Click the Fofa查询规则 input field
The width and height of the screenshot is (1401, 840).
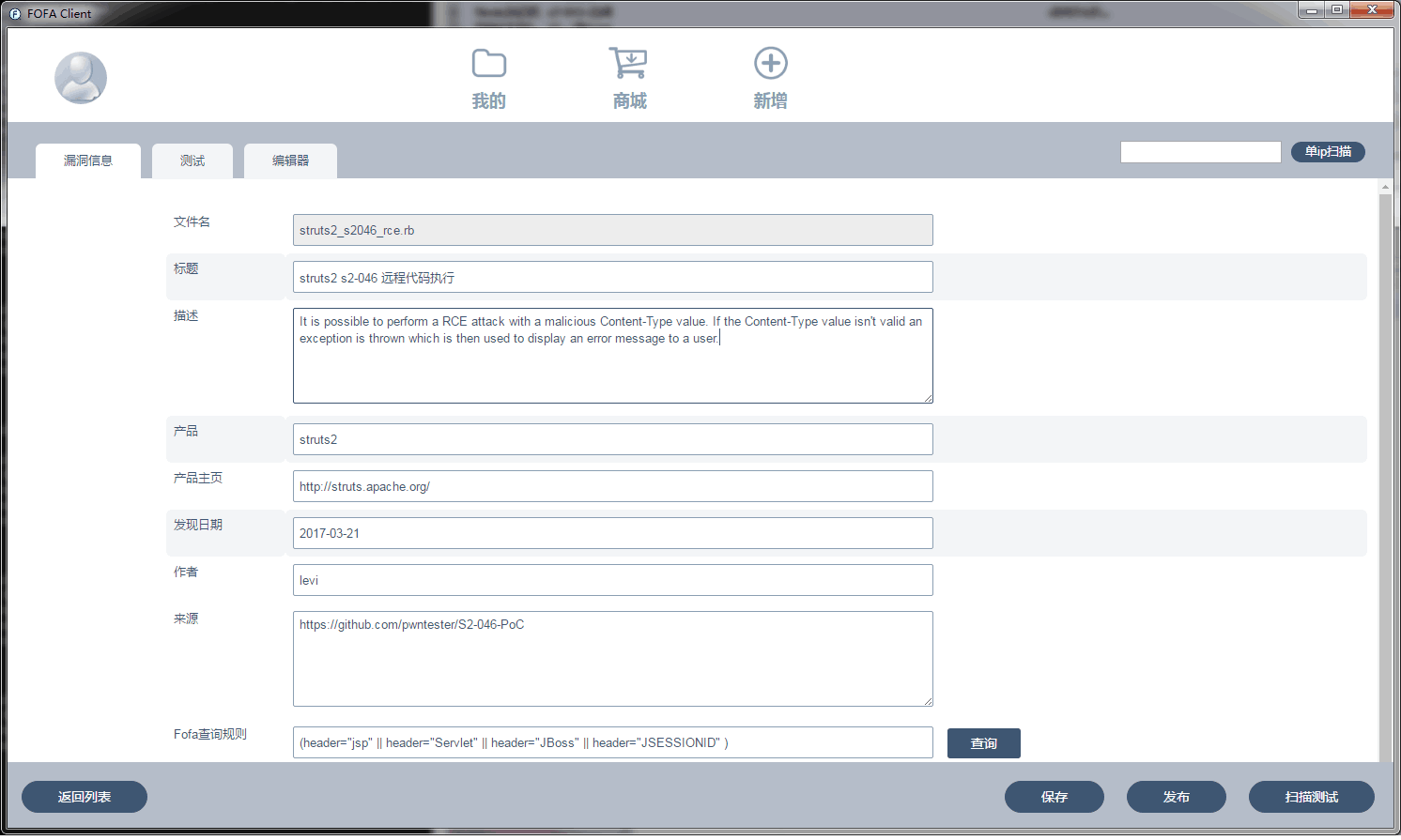point(613,742)
